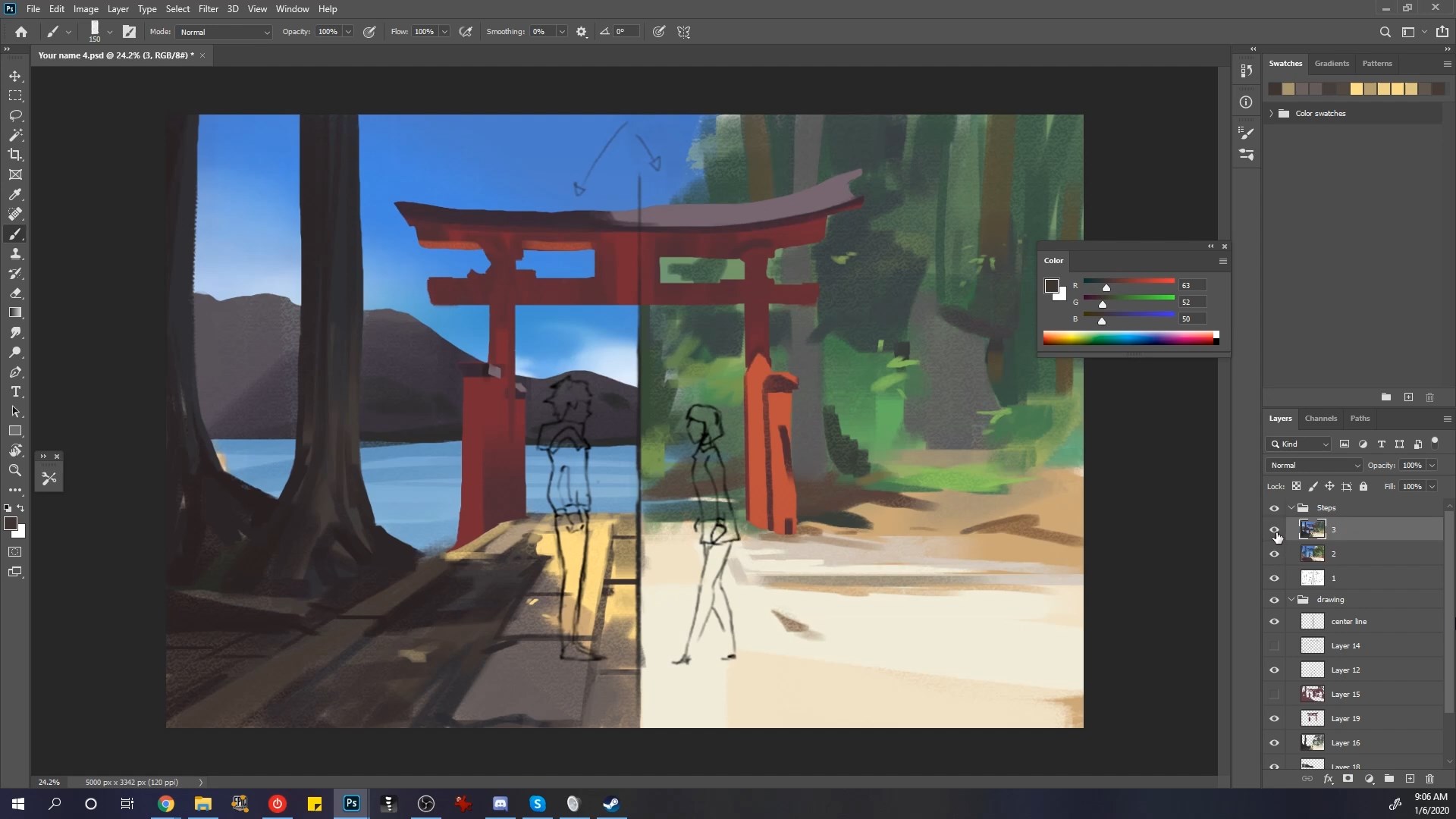The height and width of the screenshot is (819, 1456).
Task: Open the Search icon in options bar
Action: [1385, 32]
